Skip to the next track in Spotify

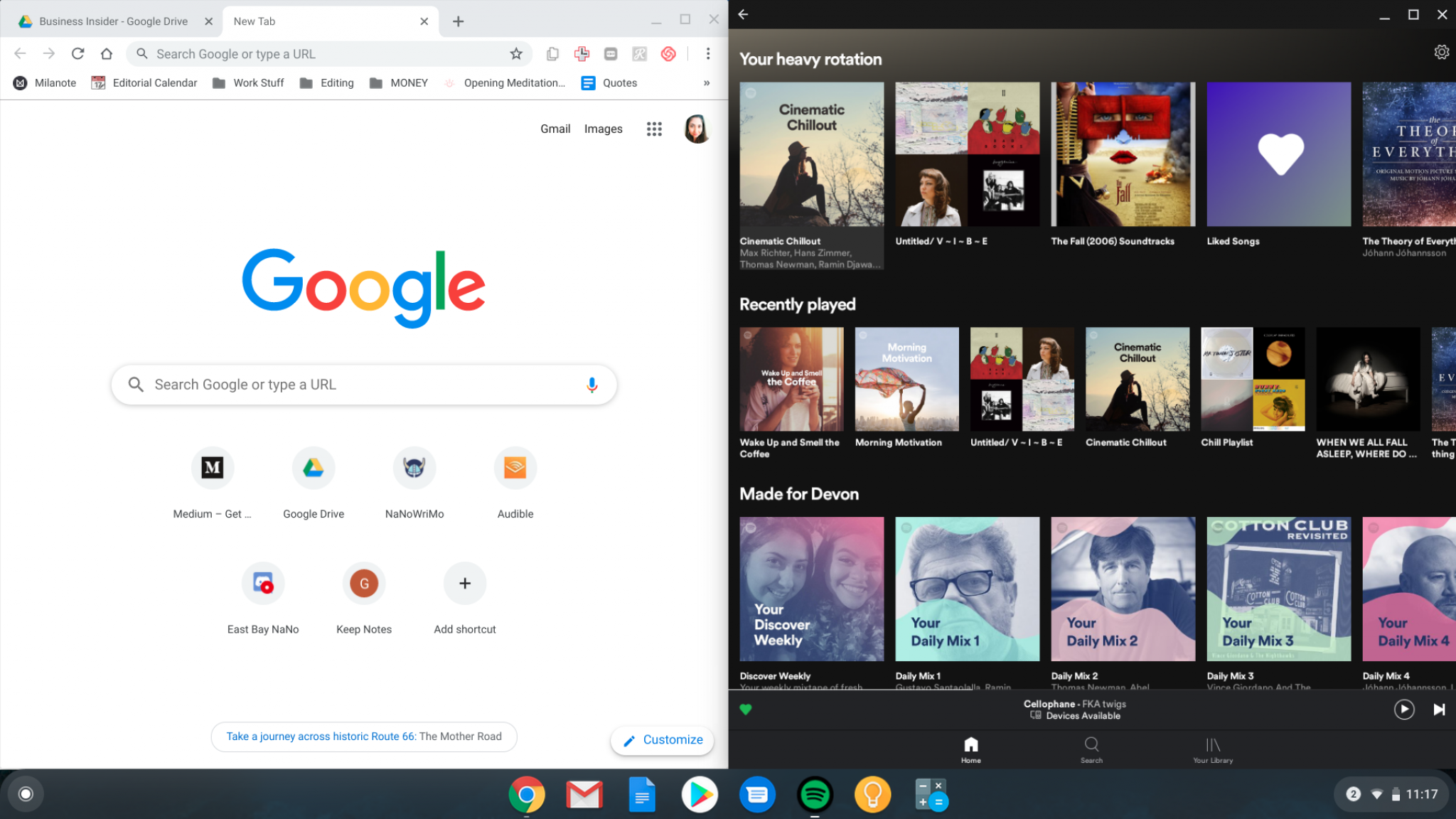[1438, 709]
